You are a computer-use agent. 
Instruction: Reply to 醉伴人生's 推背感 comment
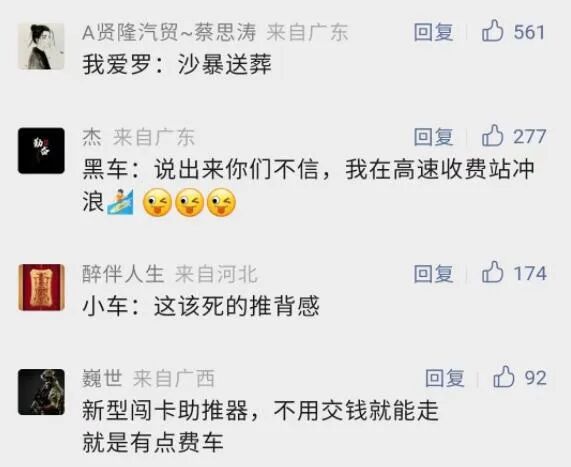pos(433,274)
